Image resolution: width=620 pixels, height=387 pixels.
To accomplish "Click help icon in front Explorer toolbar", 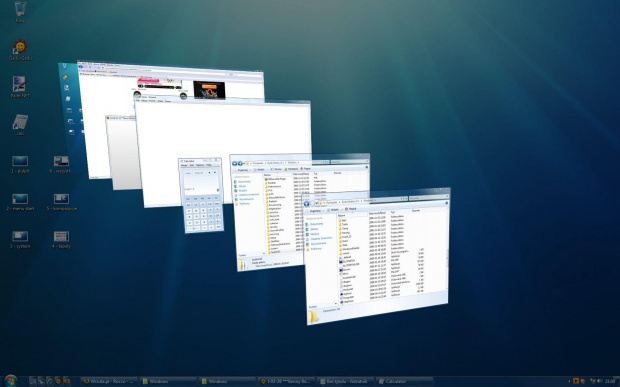I will [x=447, y=203].
